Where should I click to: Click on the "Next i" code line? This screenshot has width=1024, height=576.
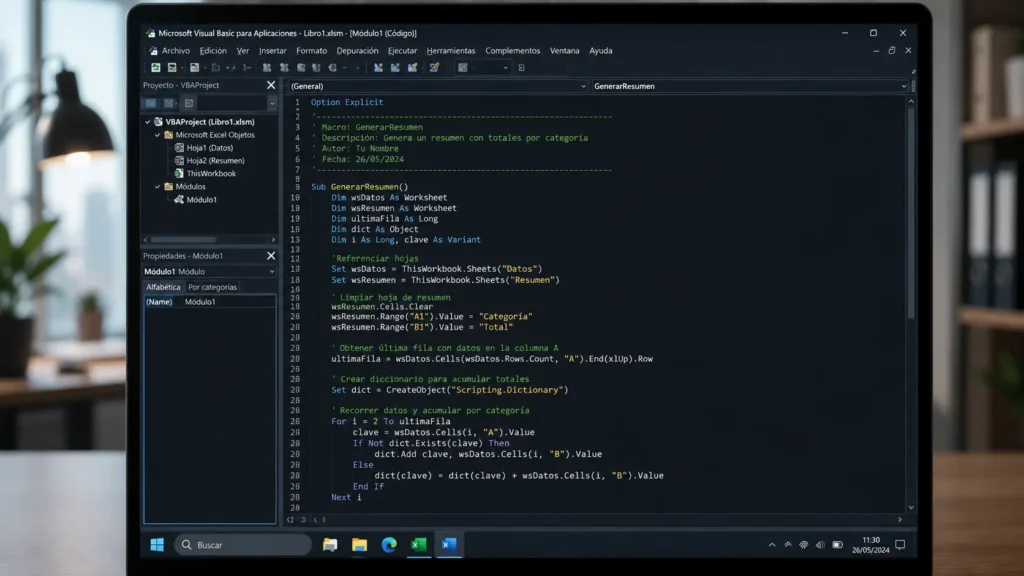point(346,497)
